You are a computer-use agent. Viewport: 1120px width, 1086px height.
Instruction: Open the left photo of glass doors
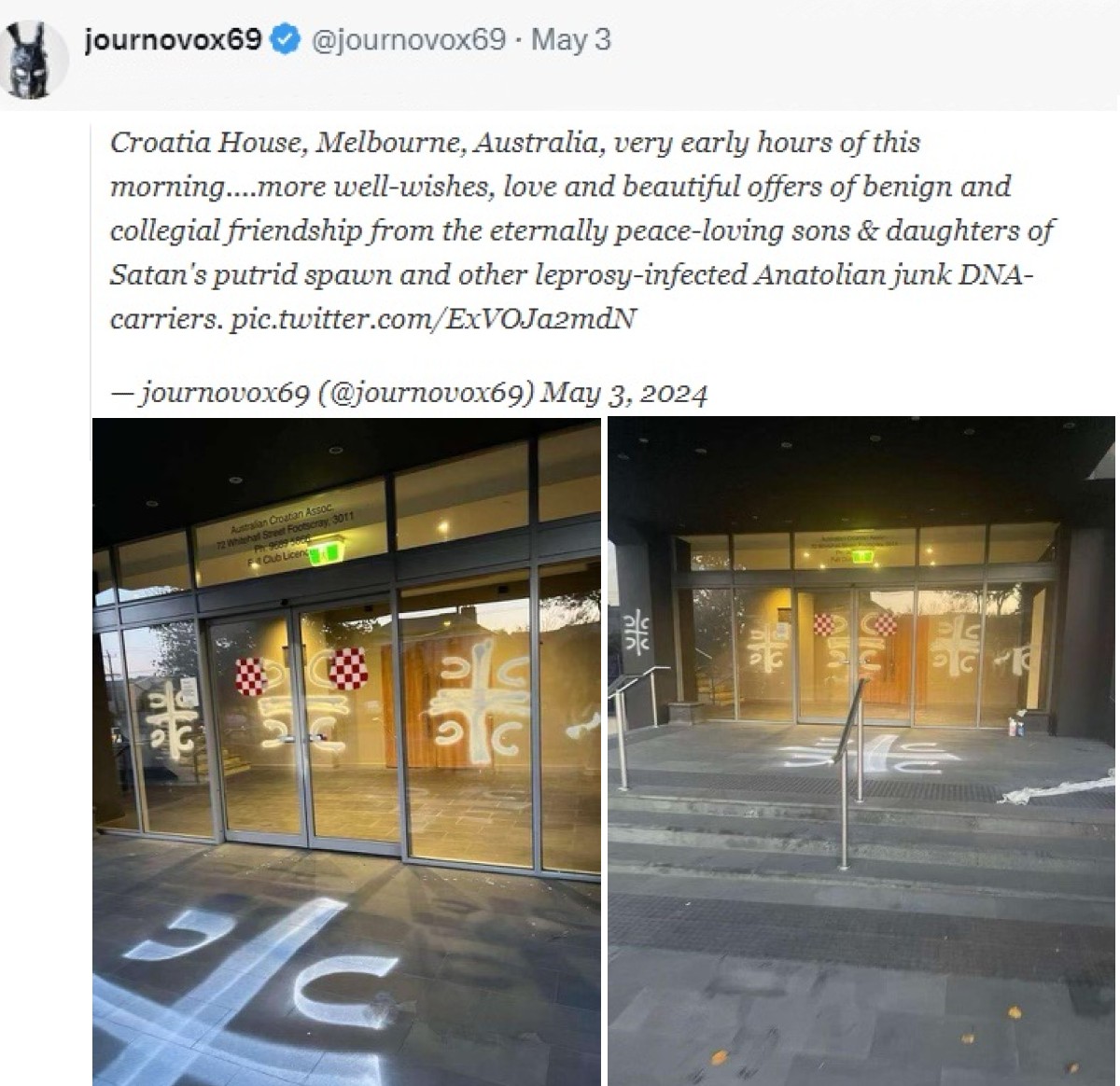pos(346,752)
